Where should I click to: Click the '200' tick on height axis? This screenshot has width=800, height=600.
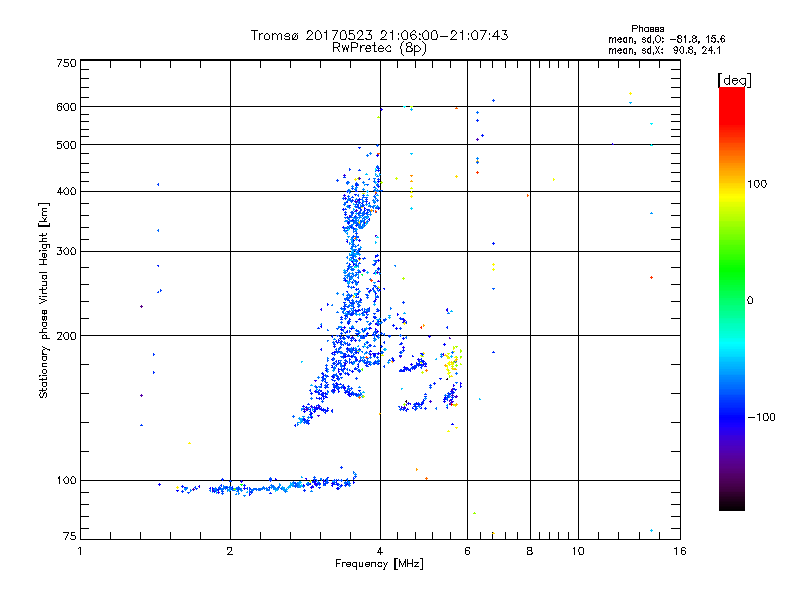[66, 336]
